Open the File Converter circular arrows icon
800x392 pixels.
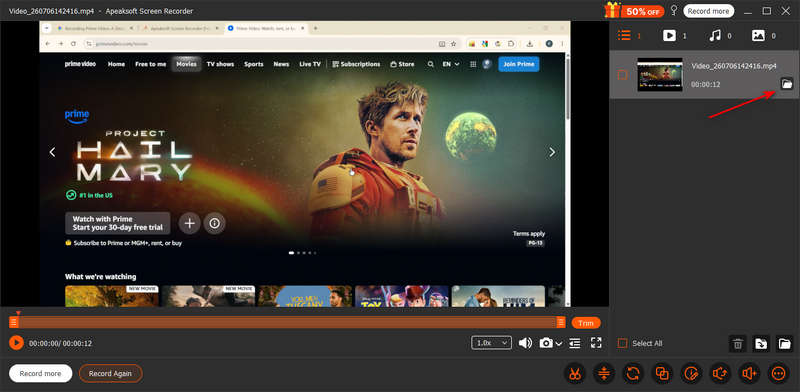click(633, 374)
